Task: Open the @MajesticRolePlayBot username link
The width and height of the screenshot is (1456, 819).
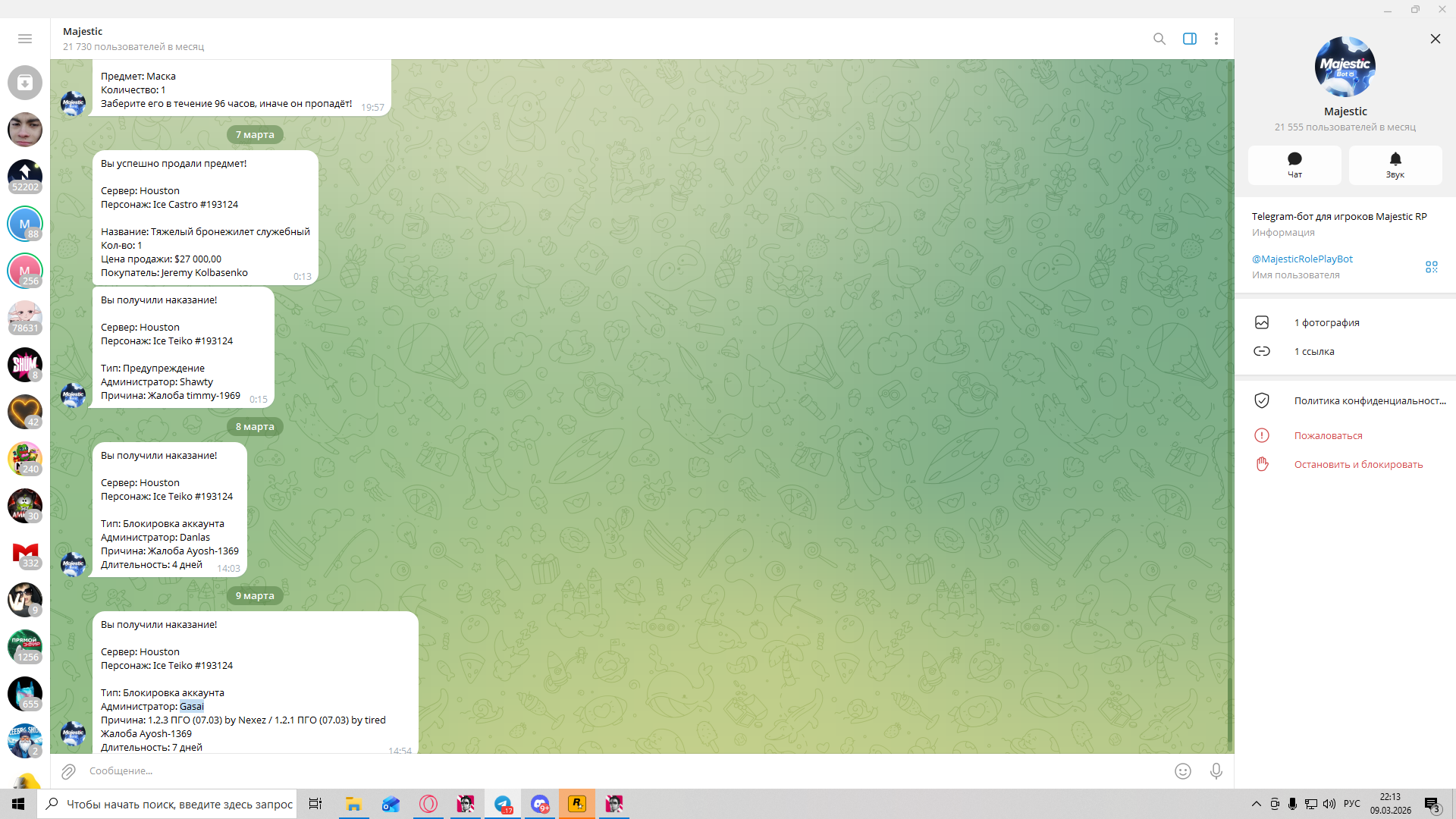Action: 1302,259
